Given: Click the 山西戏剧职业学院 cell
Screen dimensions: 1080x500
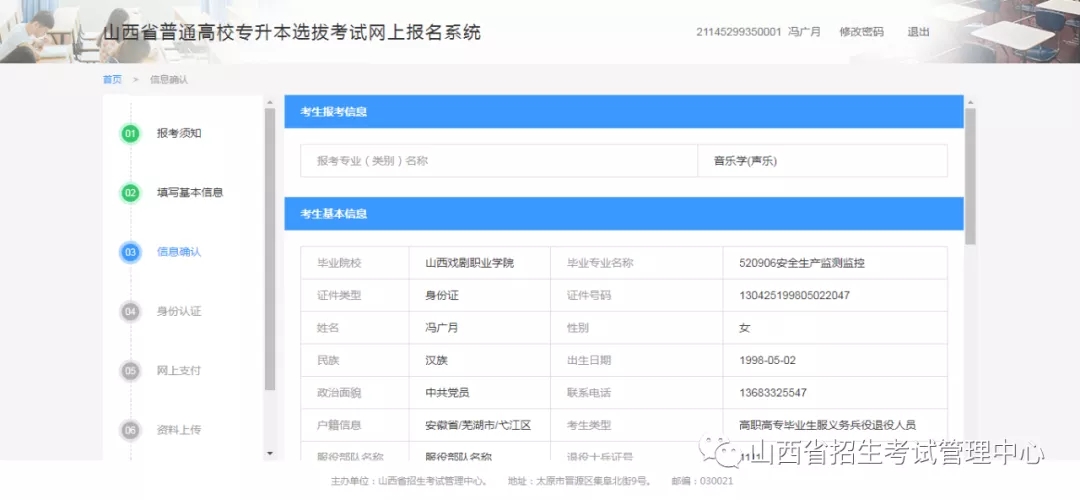Looking at the screenshot, I should point(470,263).
